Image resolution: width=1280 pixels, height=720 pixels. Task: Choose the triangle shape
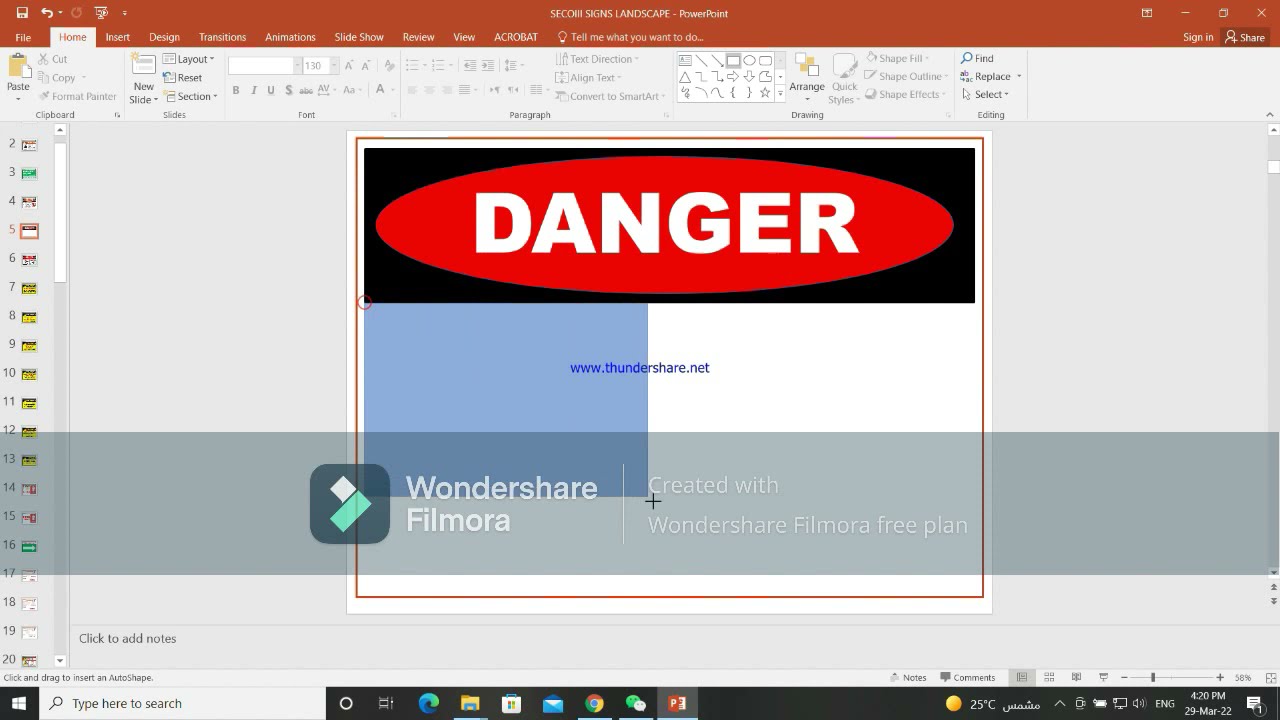coord(685,77)
